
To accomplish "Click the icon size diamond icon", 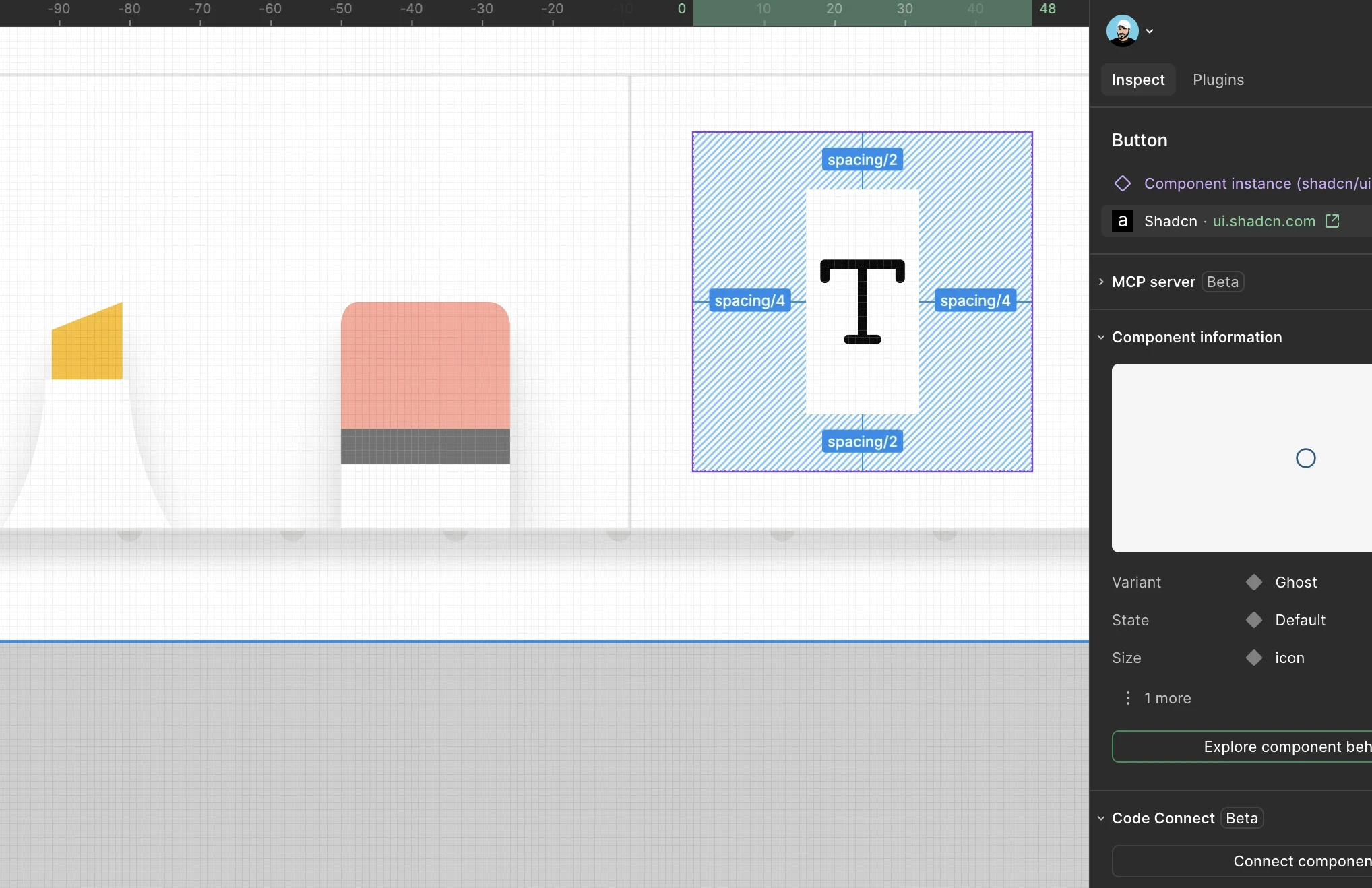I will (x=1253, y=658).
